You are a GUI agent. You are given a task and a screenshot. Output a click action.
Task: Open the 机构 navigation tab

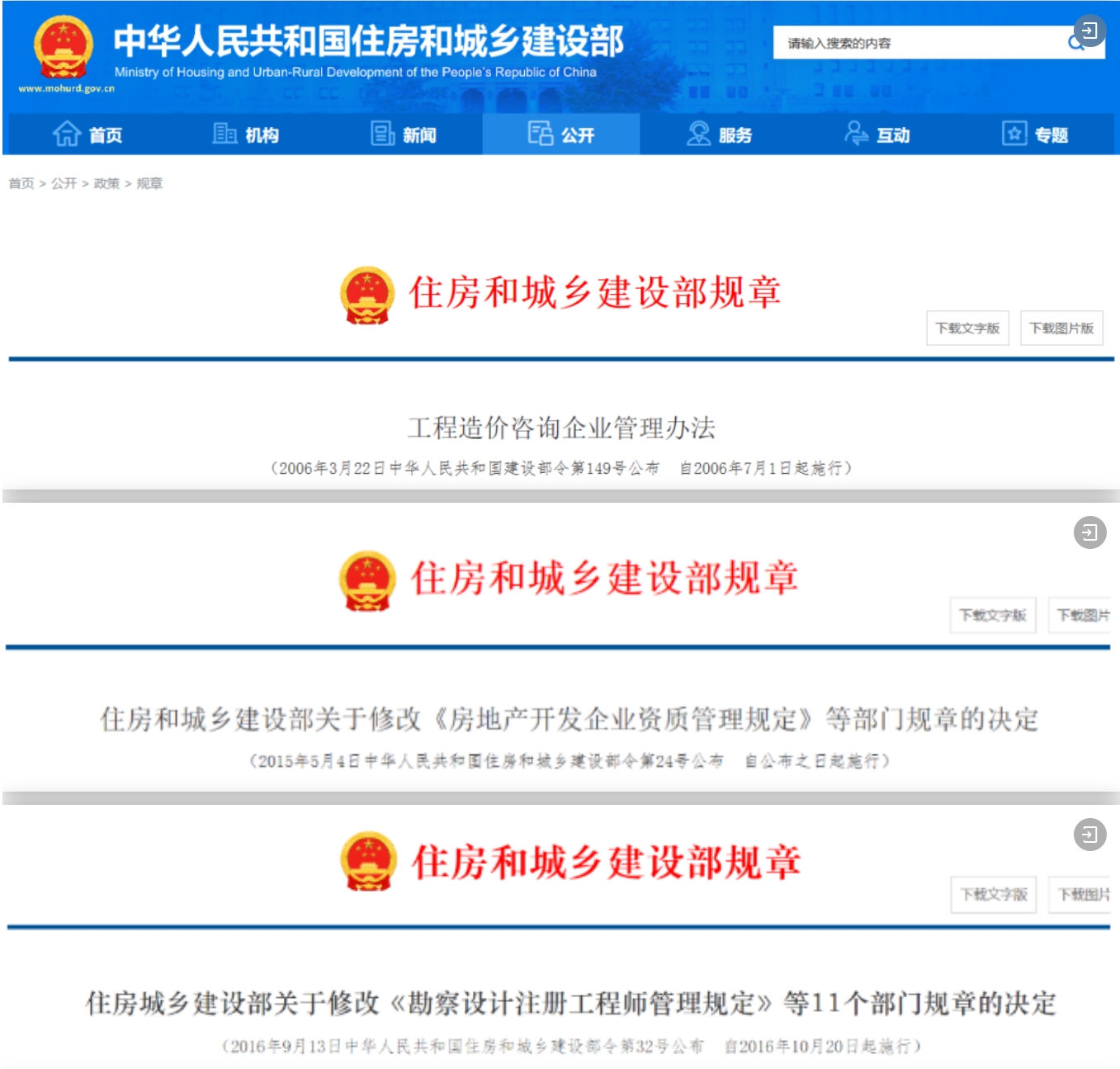coord(245,135)
